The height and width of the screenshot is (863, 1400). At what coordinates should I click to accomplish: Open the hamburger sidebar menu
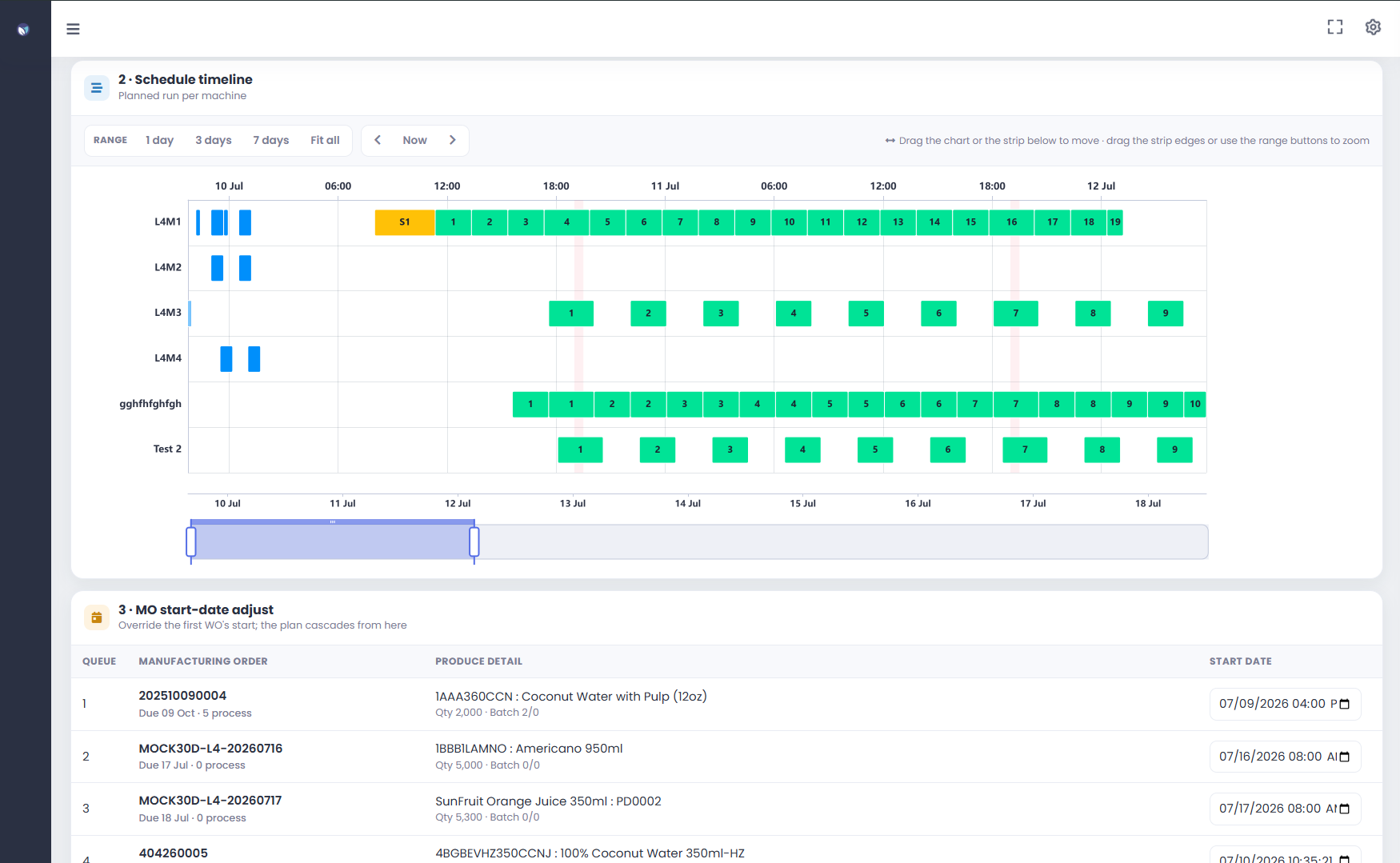[x=73, y=29]
